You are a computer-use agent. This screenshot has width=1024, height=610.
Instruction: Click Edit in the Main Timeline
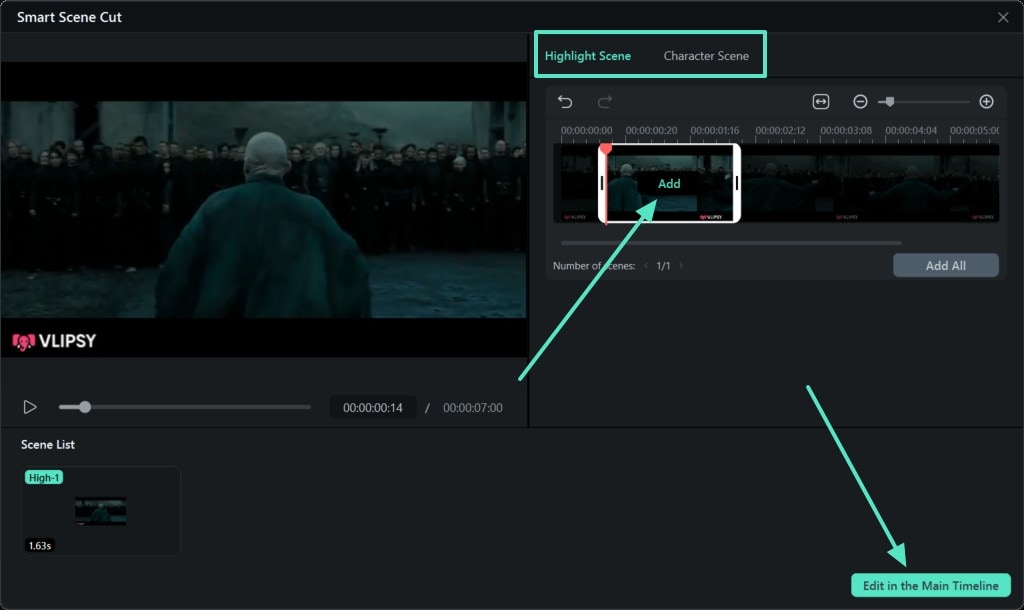(931, 585)
